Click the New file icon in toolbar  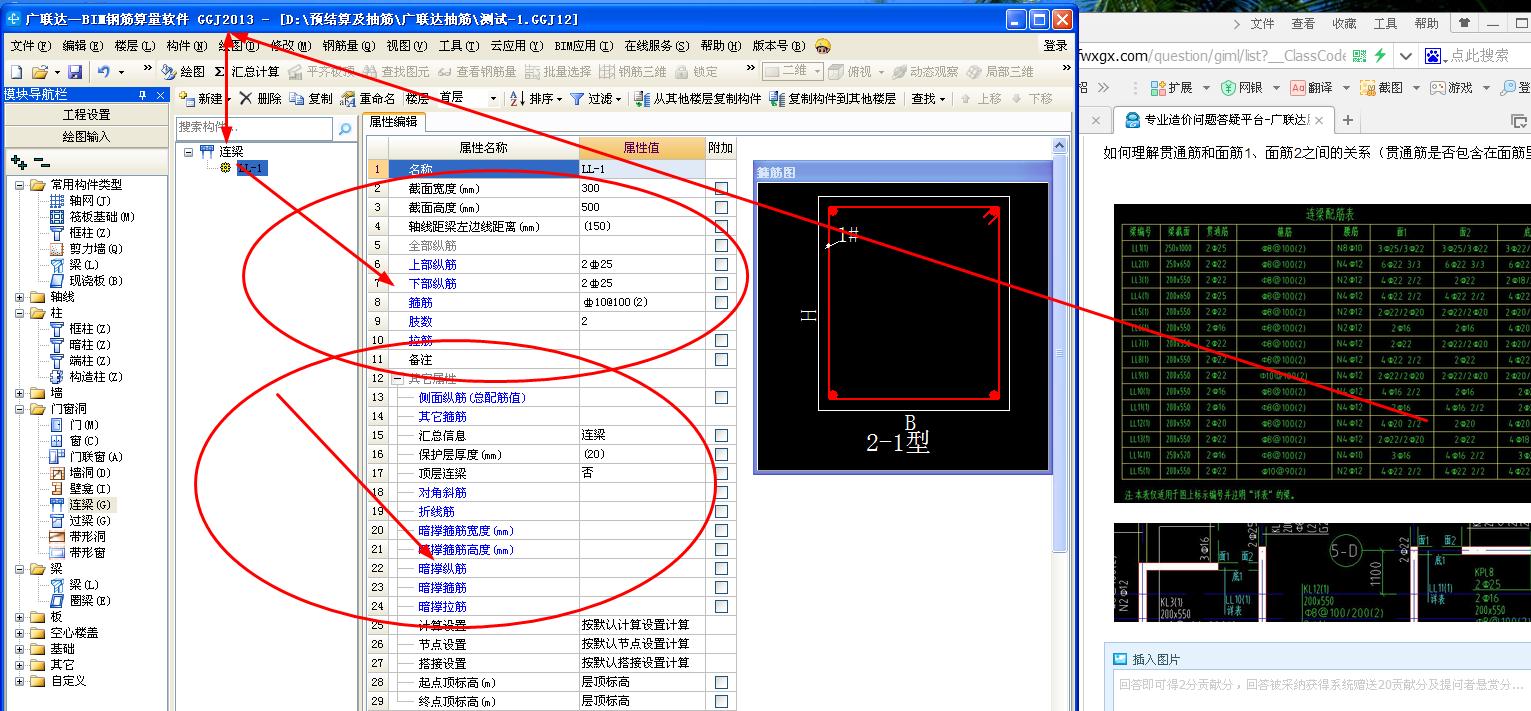click(16, 72)
